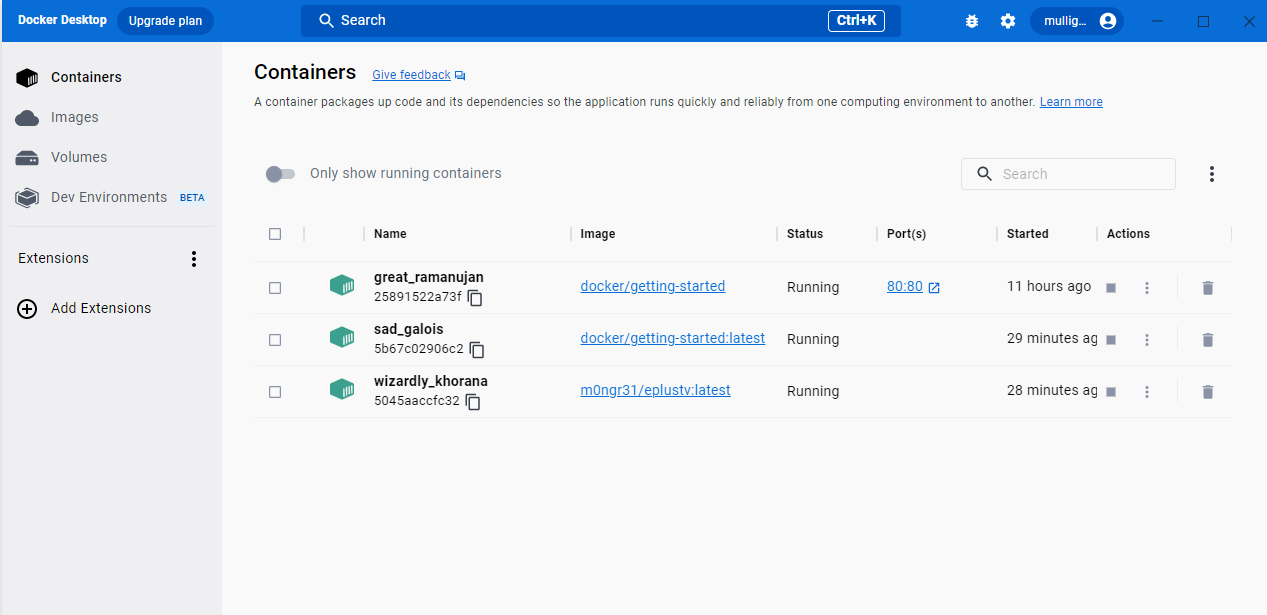This screenshot has width=1267, height=615.
Task: Open the options menu for great_ramanujan
Action: pyautogui.click(x=1146, y=287)
